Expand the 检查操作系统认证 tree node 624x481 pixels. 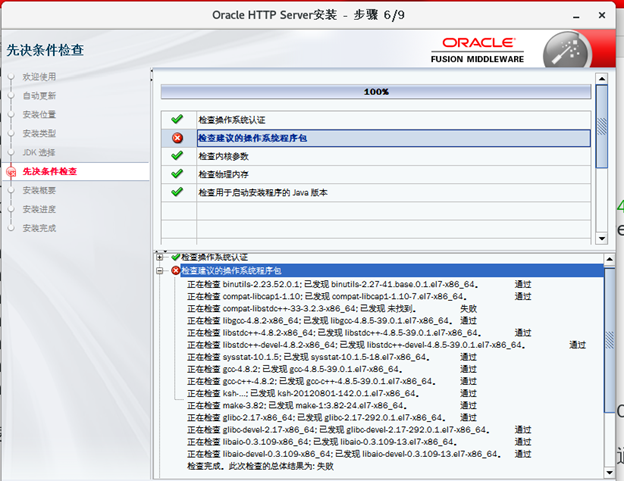point(160,257)
